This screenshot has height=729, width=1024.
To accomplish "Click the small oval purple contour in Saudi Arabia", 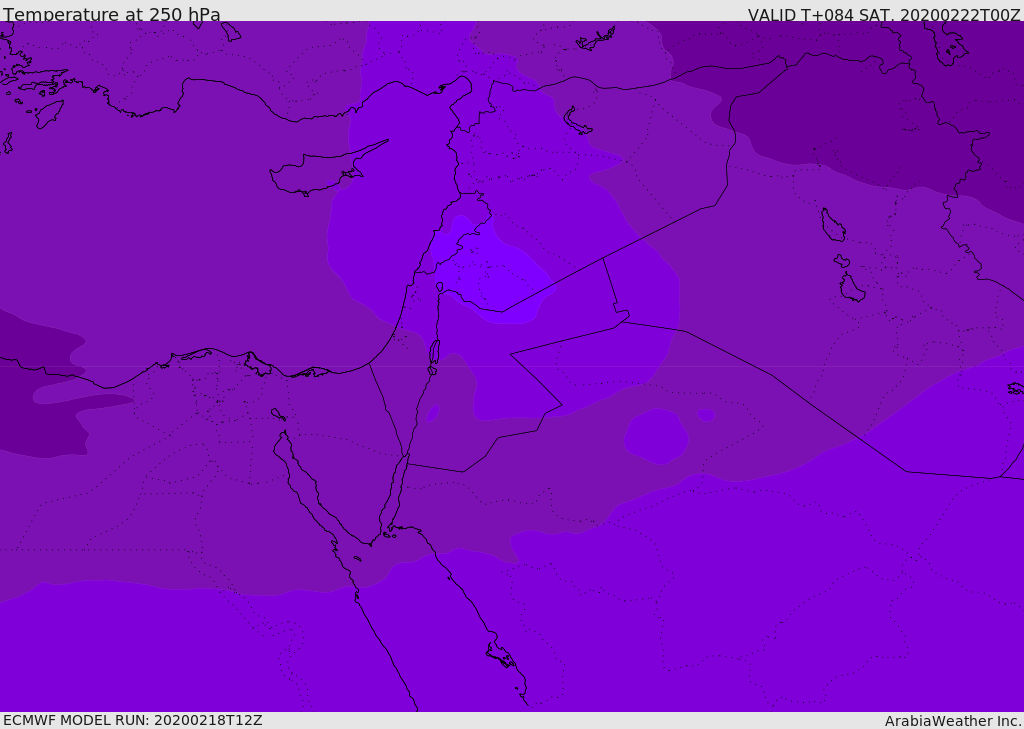I will click(x=705, y=415).
